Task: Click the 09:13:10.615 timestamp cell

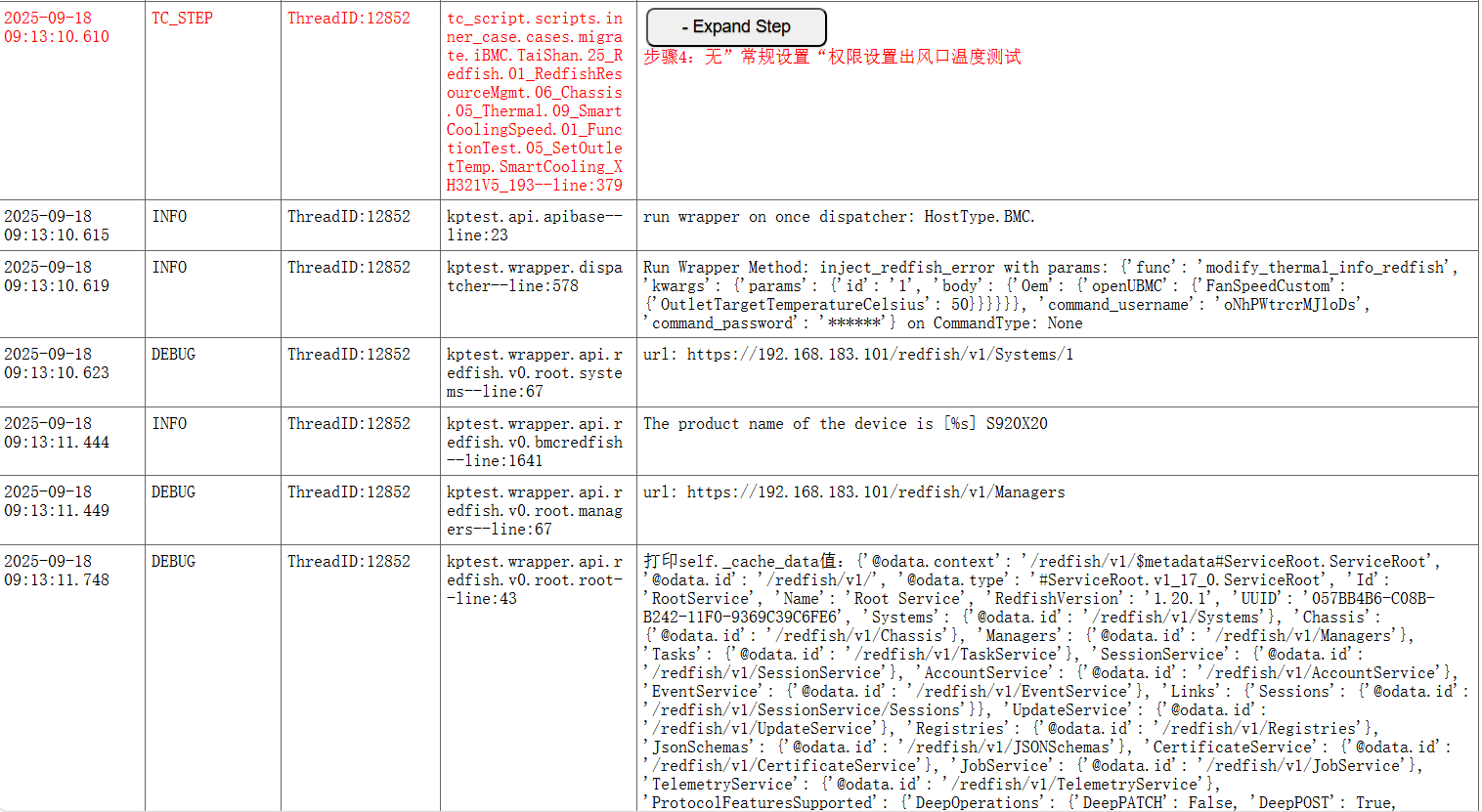Action: pyautogui.click(x=57, y=226)
